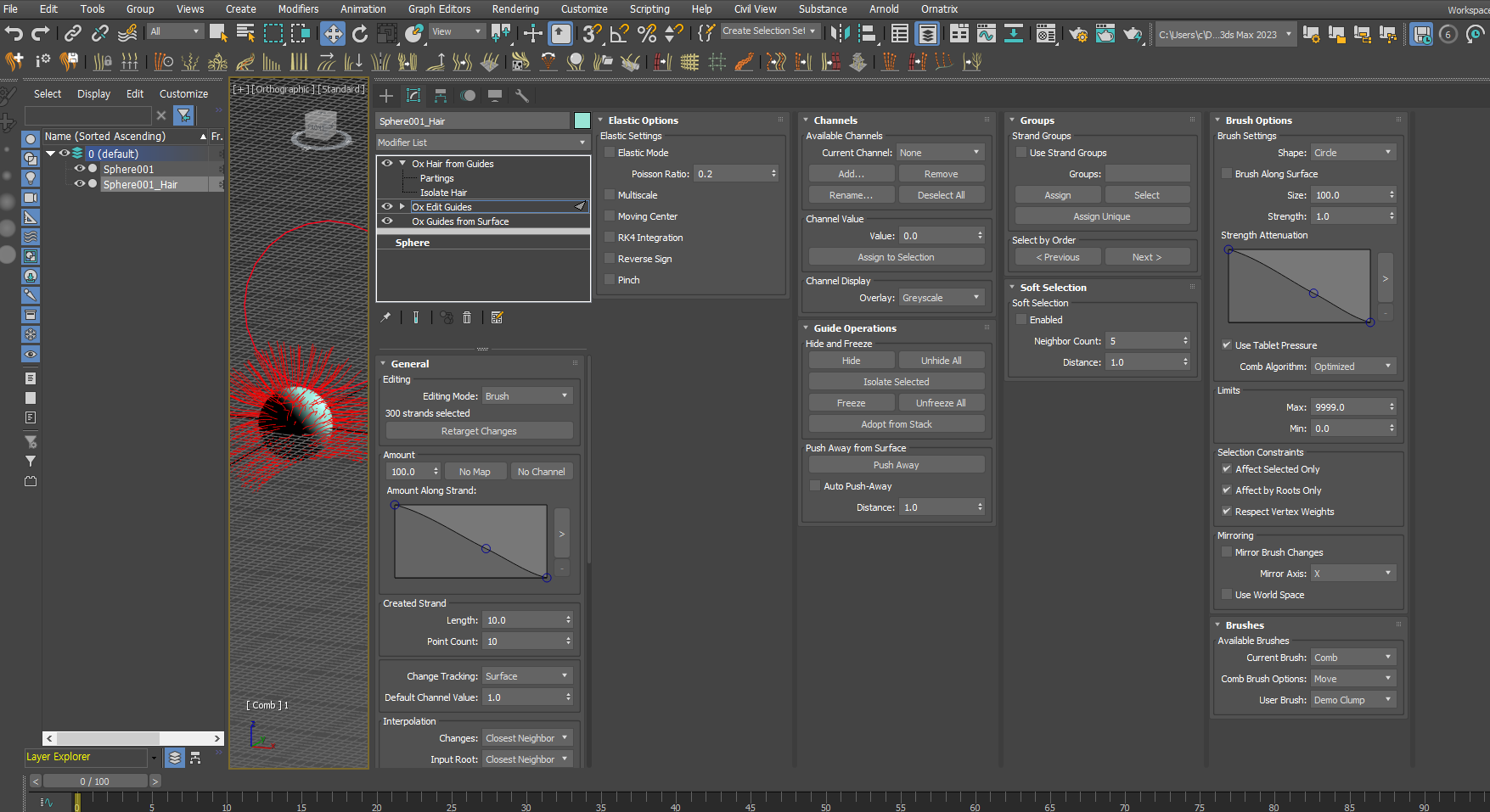Open the Editing Mode dropdown
Viewport: 1490px width, 812px height.
(x=527, y=396)
